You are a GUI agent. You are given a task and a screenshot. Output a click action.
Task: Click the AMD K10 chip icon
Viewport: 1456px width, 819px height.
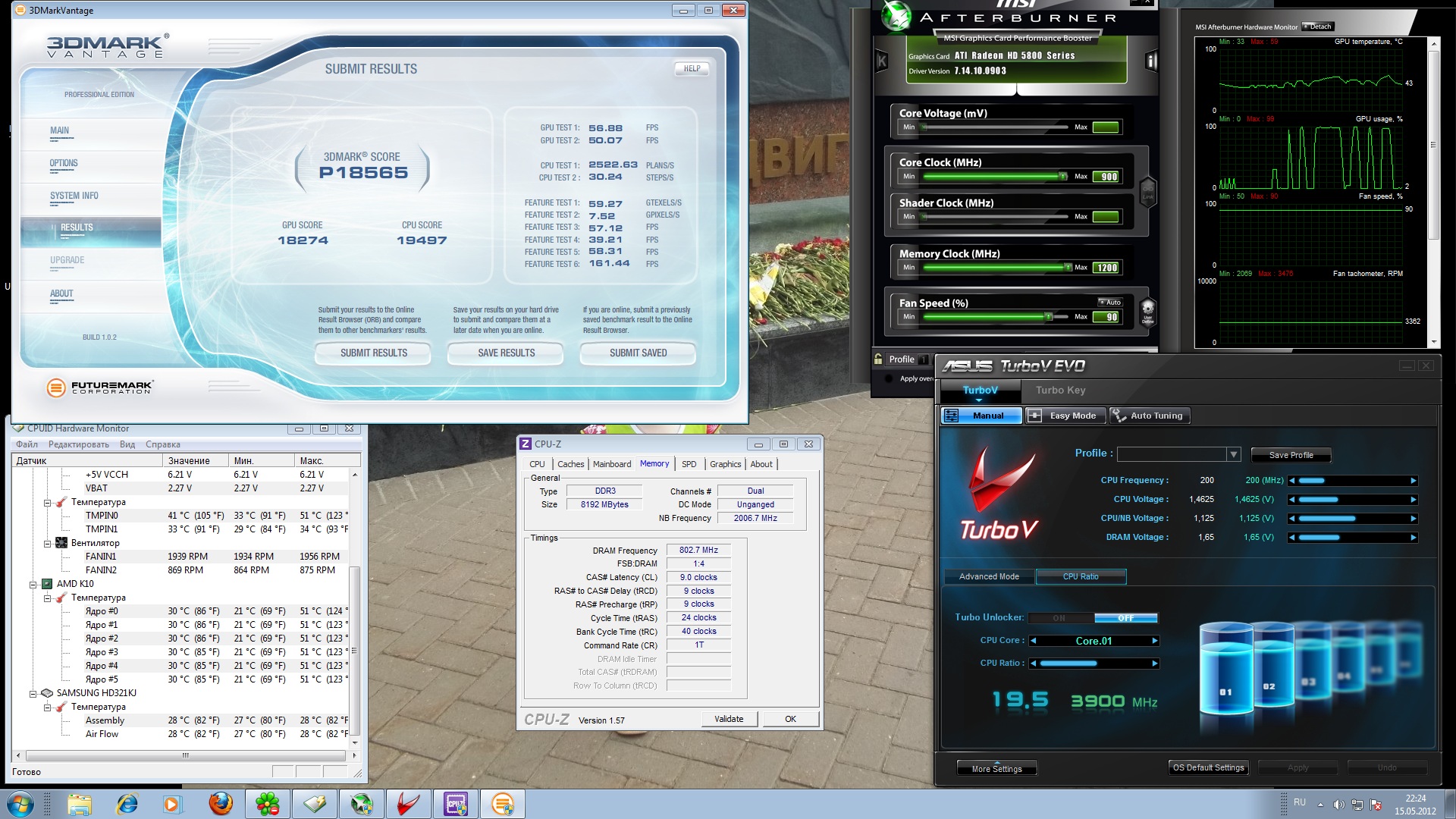(47, 584)
